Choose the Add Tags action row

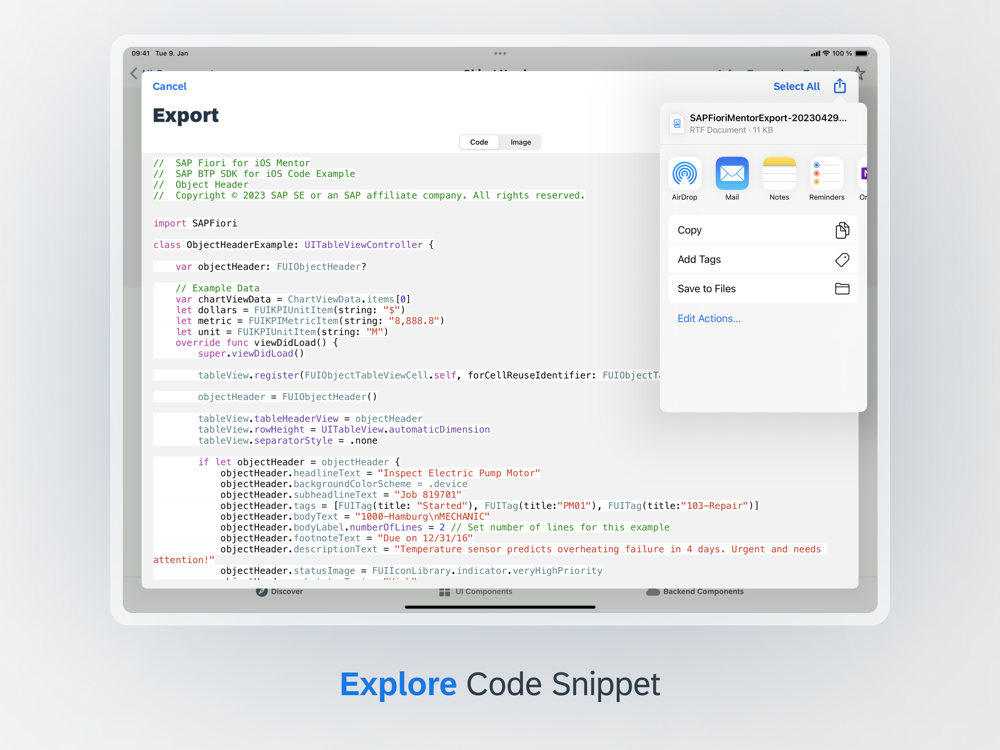763,260
